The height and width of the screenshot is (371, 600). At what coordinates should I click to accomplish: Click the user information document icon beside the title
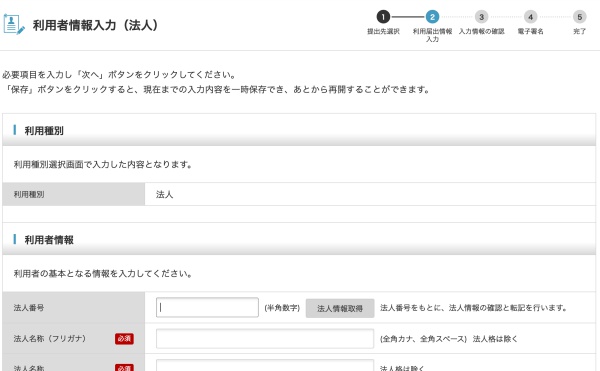(14, 24)
